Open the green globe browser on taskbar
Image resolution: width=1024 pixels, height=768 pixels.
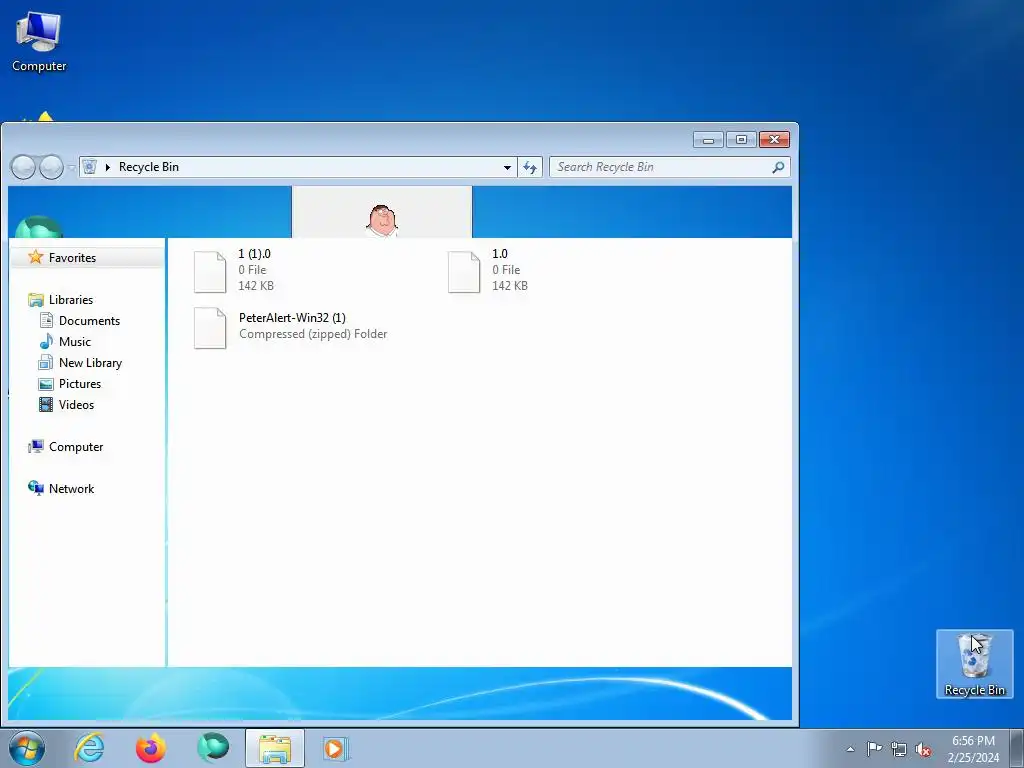[x=213, y=747]
